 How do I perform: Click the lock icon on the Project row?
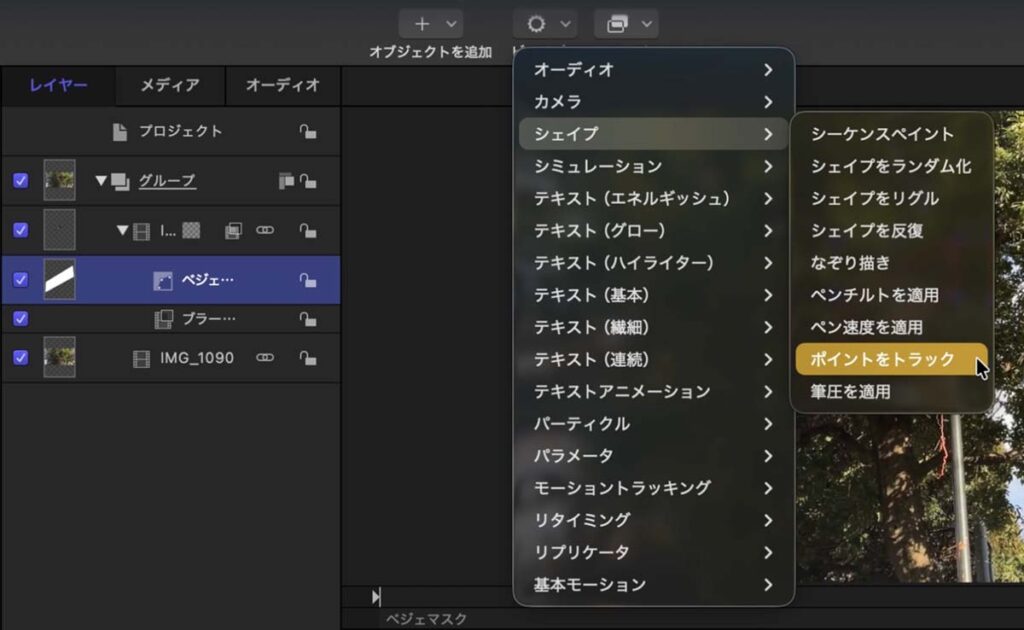point(308,132)
